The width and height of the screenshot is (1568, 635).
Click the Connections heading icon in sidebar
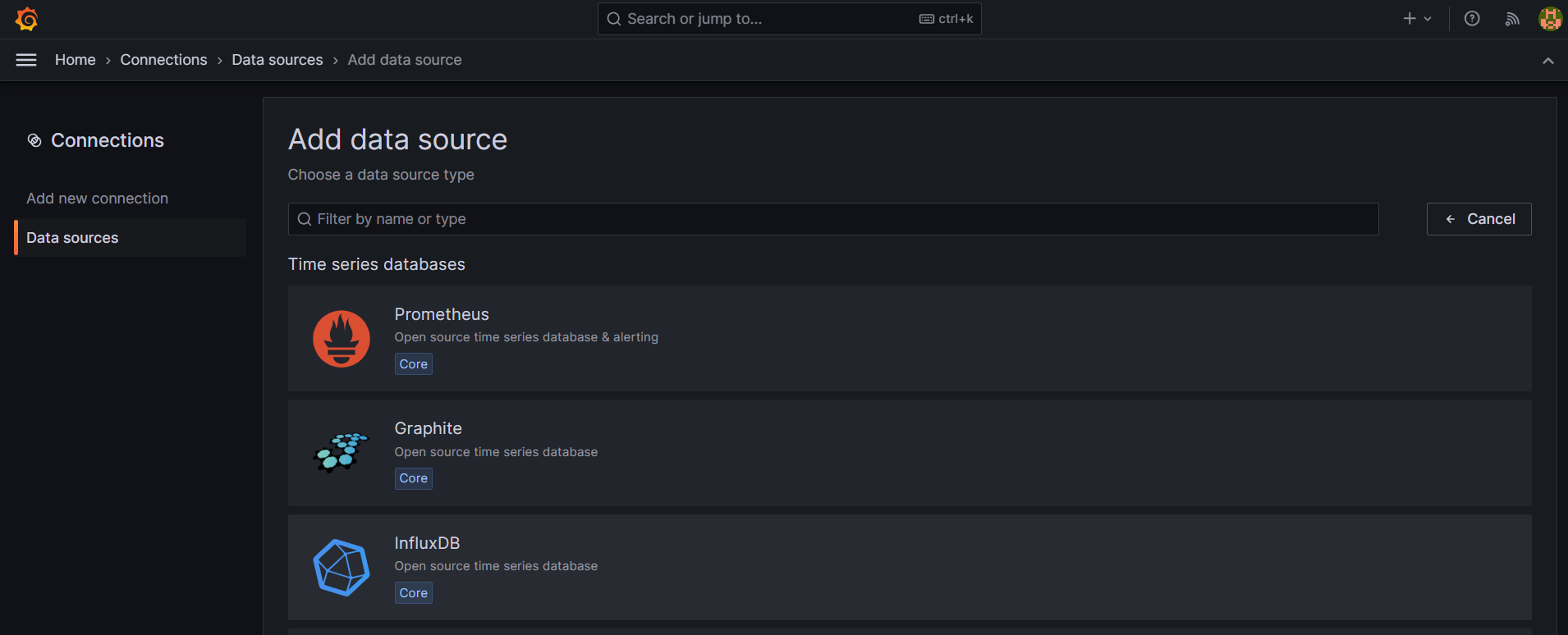(x=34, y=140)
